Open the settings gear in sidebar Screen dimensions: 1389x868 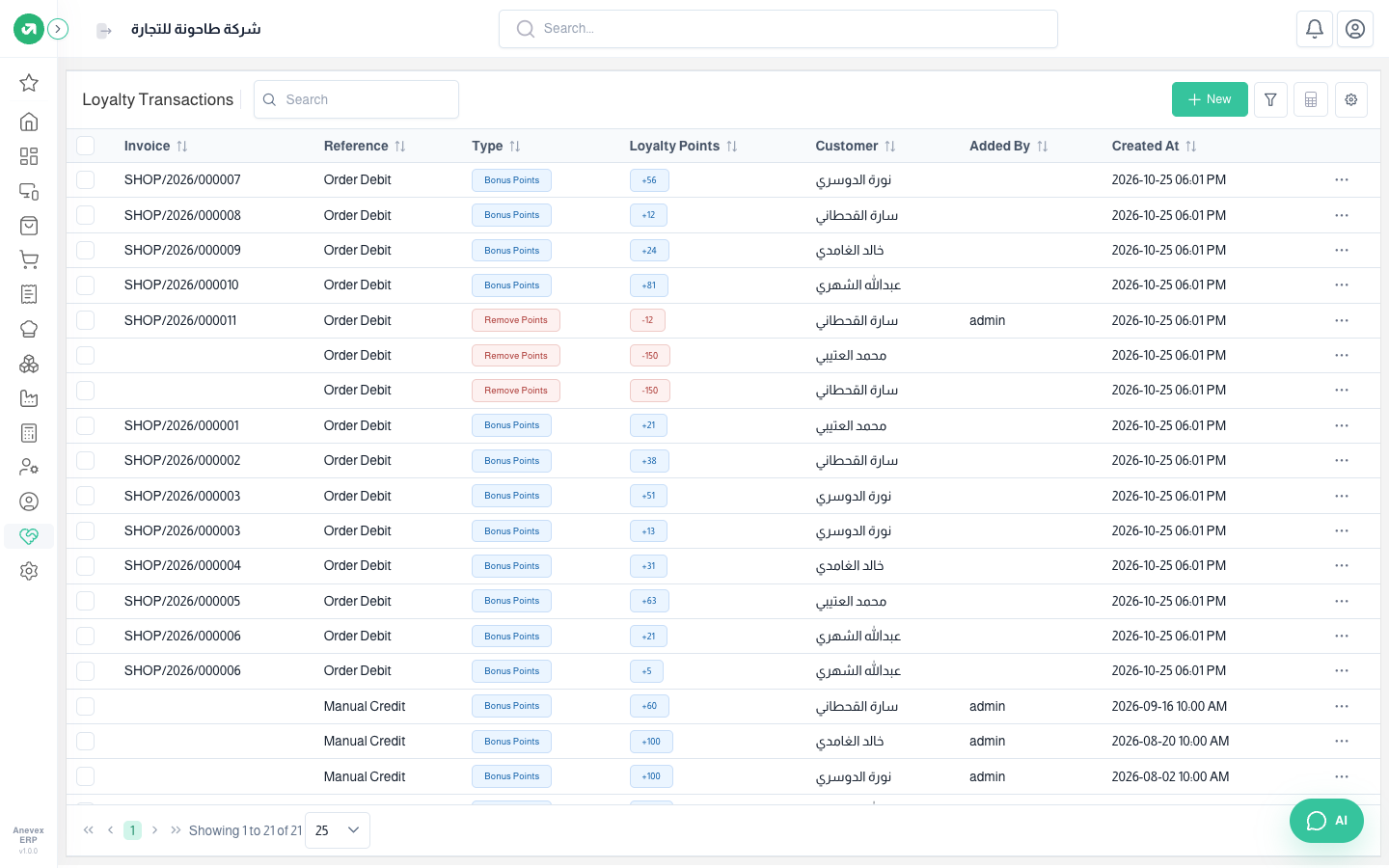pos(29,571)
